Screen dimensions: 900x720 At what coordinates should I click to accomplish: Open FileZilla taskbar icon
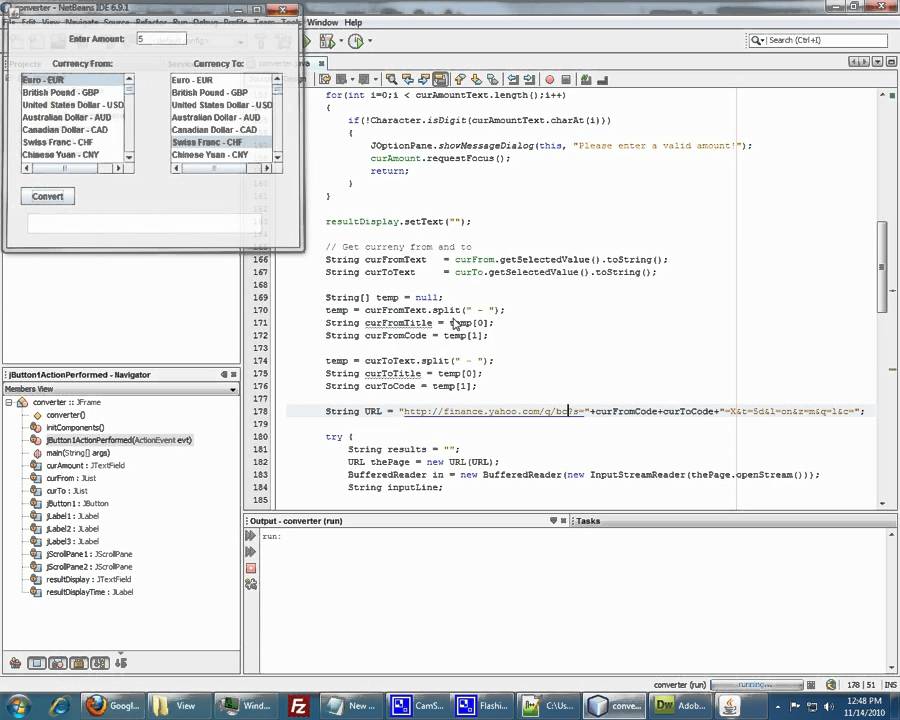pyautogui.click(x=298, y=706)
